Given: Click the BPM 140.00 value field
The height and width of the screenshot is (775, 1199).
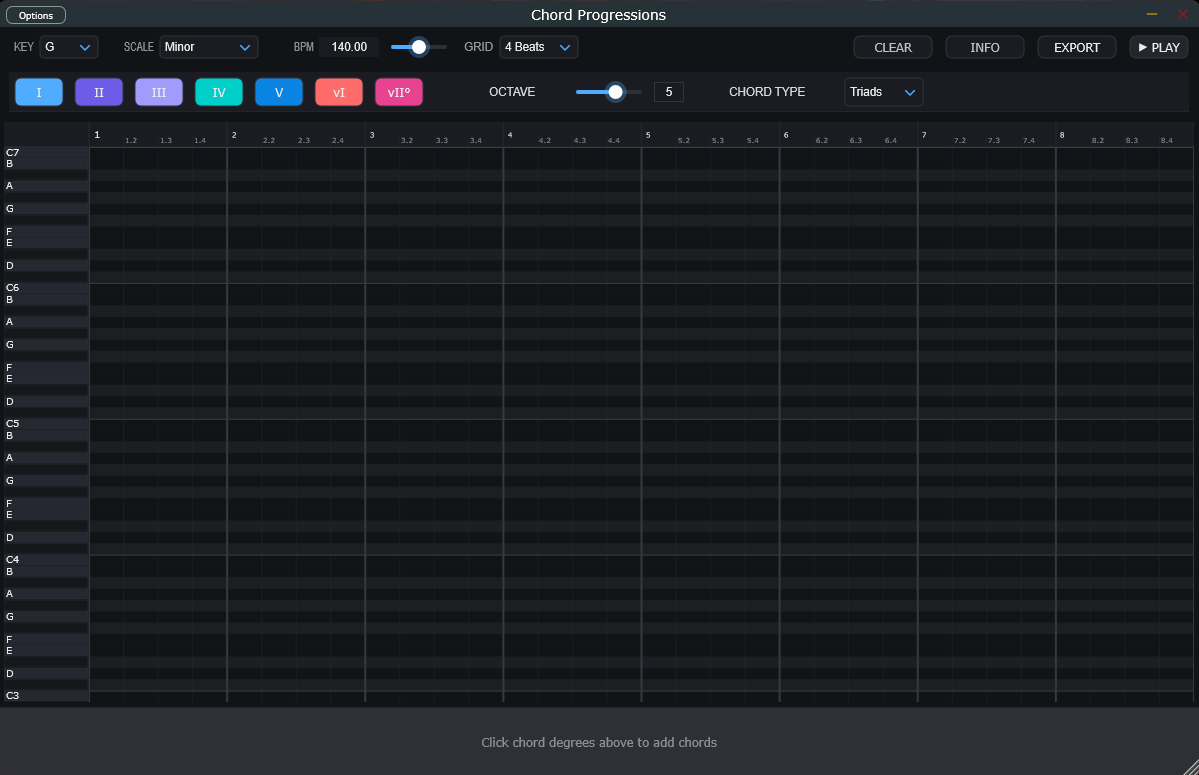Looking at the screenshot, I should [349, 47].
